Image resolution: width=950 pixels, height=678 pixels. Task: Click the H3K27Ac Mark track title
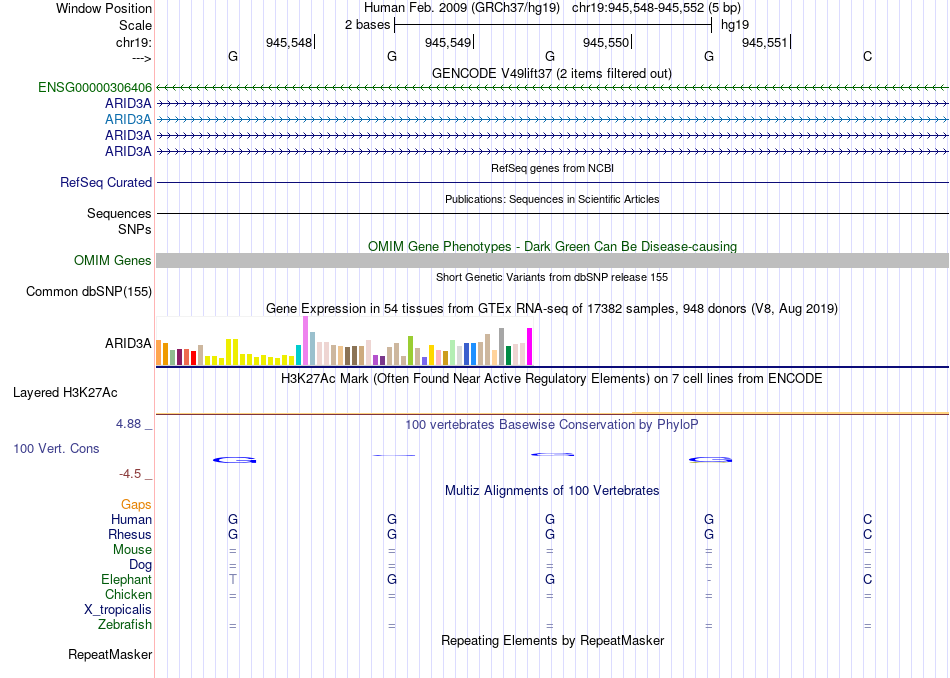[x=551, y=379]
